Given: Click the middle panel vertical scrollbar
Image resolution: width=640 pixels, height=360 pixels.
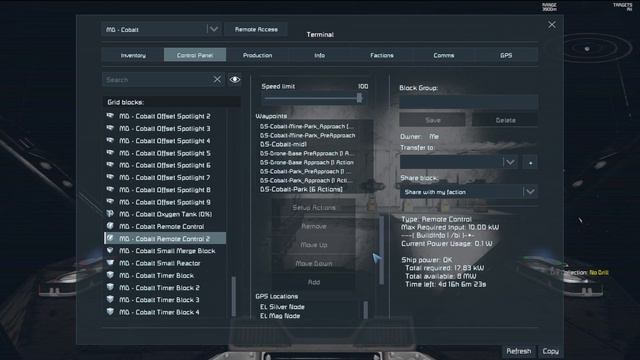Looking at the screenshot, I should click(x=381, y=250).
